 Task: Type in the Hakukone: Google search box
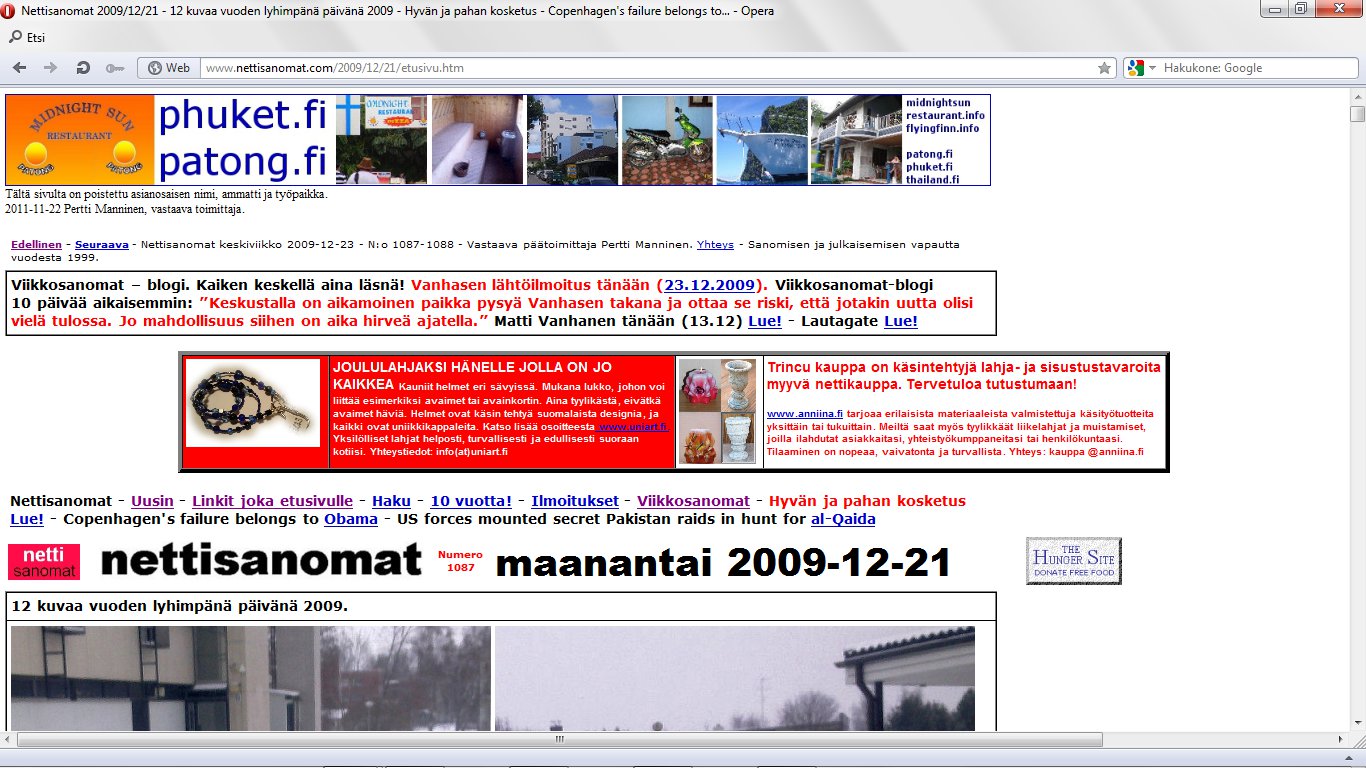coord(1250,68)
